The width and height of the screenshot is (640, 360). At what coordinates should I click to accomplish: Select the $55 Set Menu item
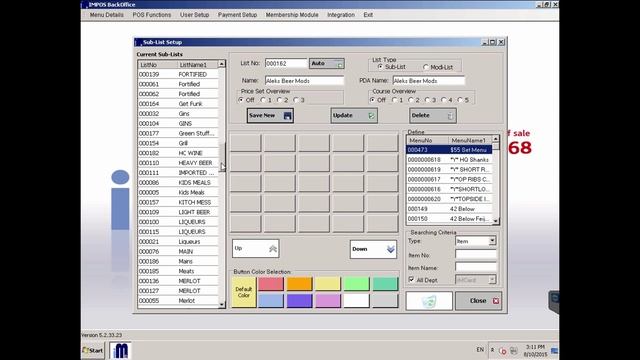pos(449,150)
